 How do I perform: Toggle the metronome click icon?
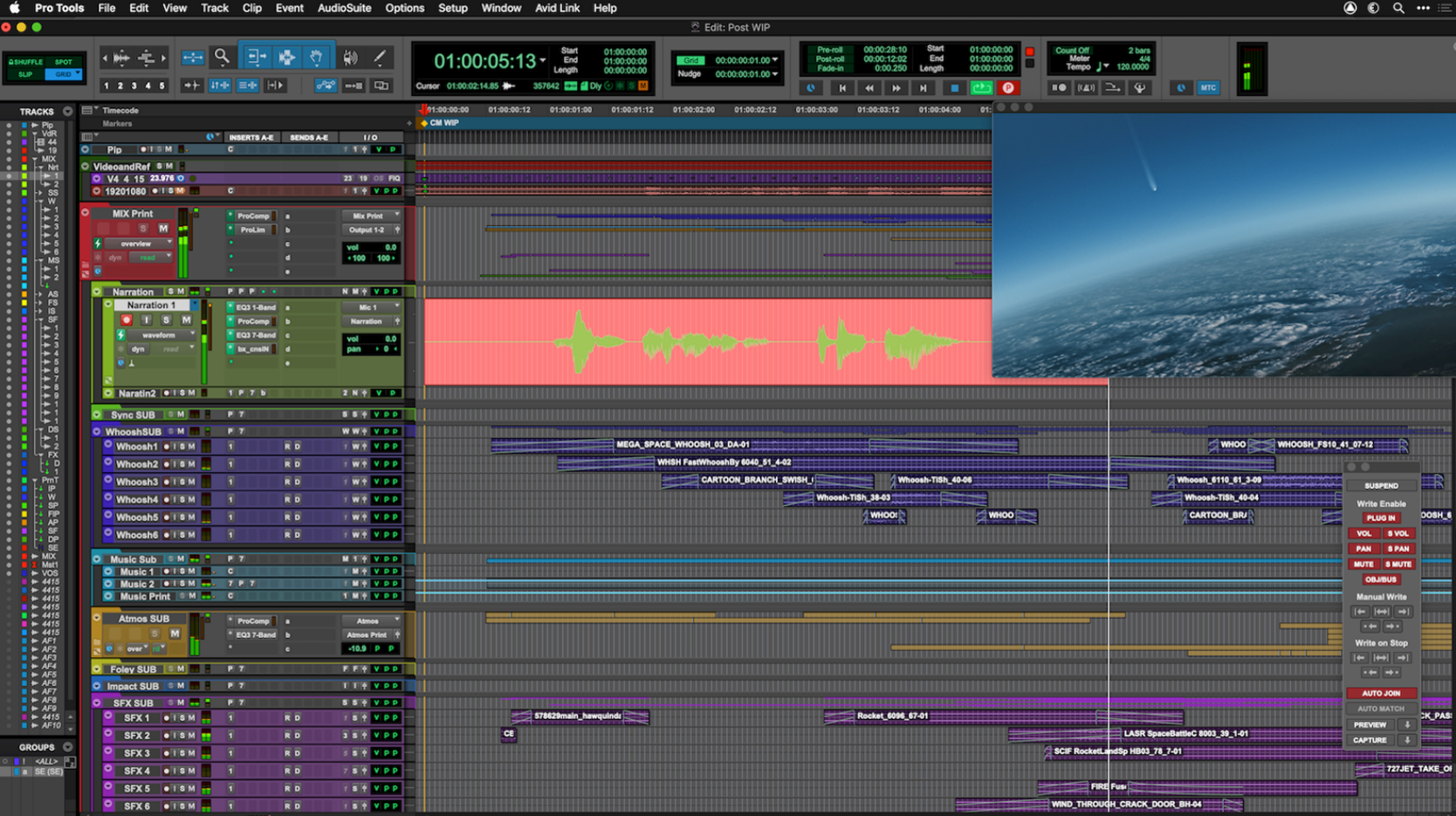point(1087,88)
